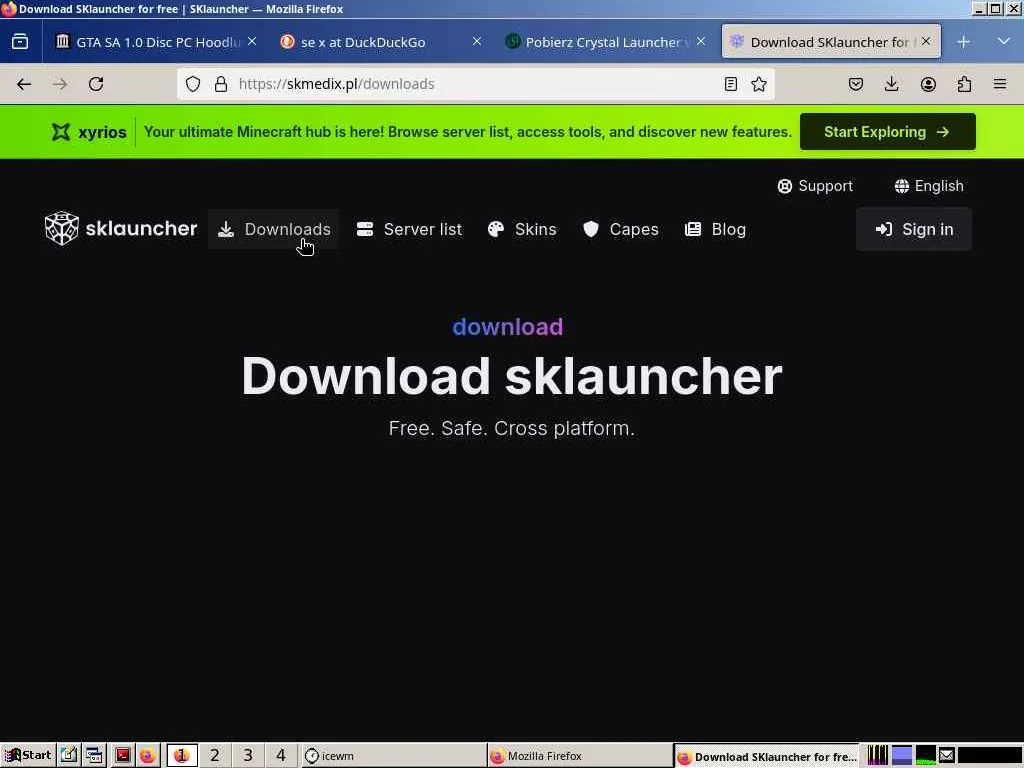Close the GTA SA 1.0 Disc tab

[x=252, y=41]
